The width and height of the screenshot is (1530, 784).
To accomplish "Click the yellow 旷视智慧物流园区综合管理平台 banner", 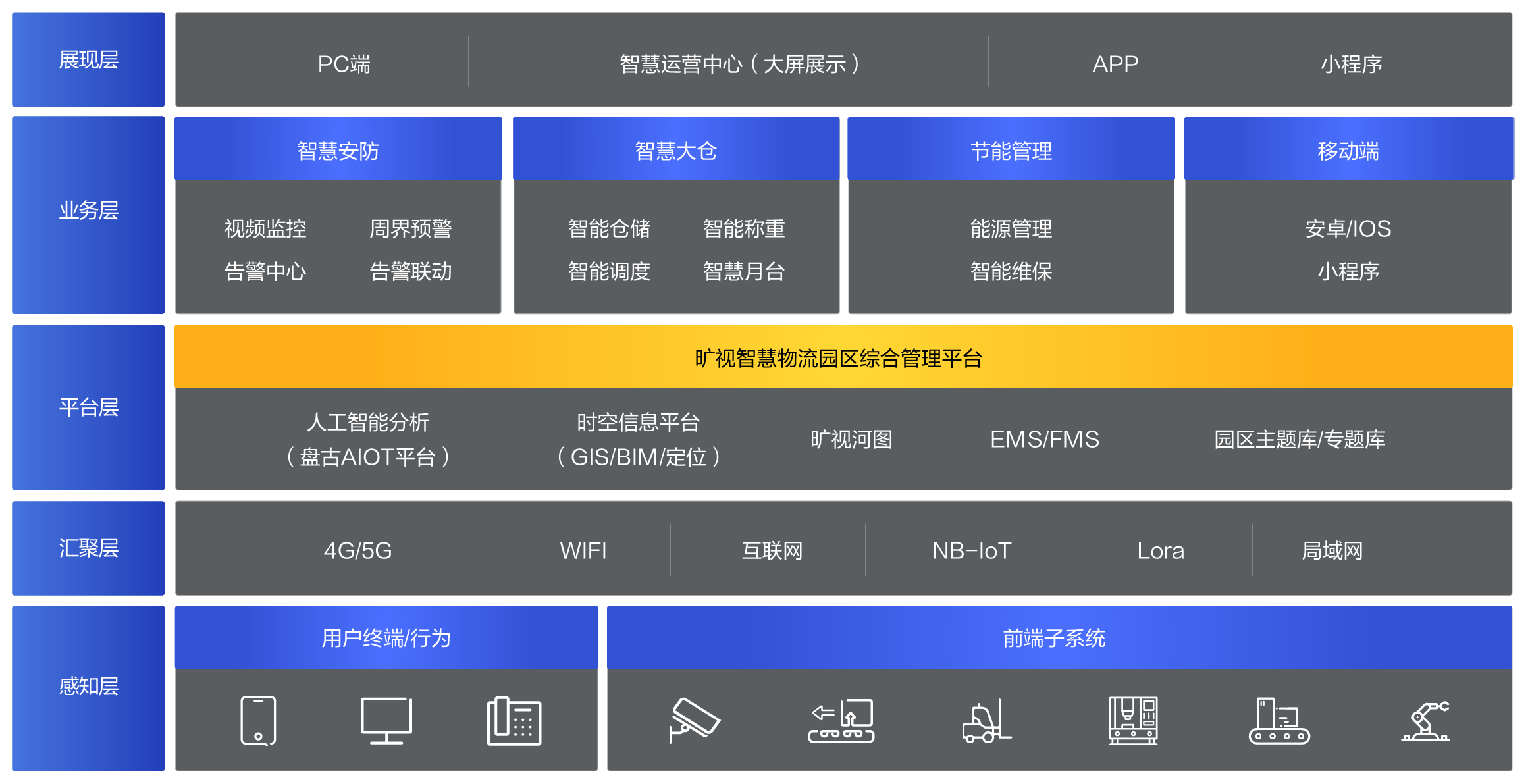I will pyautogui.click(x=843, y=357).
